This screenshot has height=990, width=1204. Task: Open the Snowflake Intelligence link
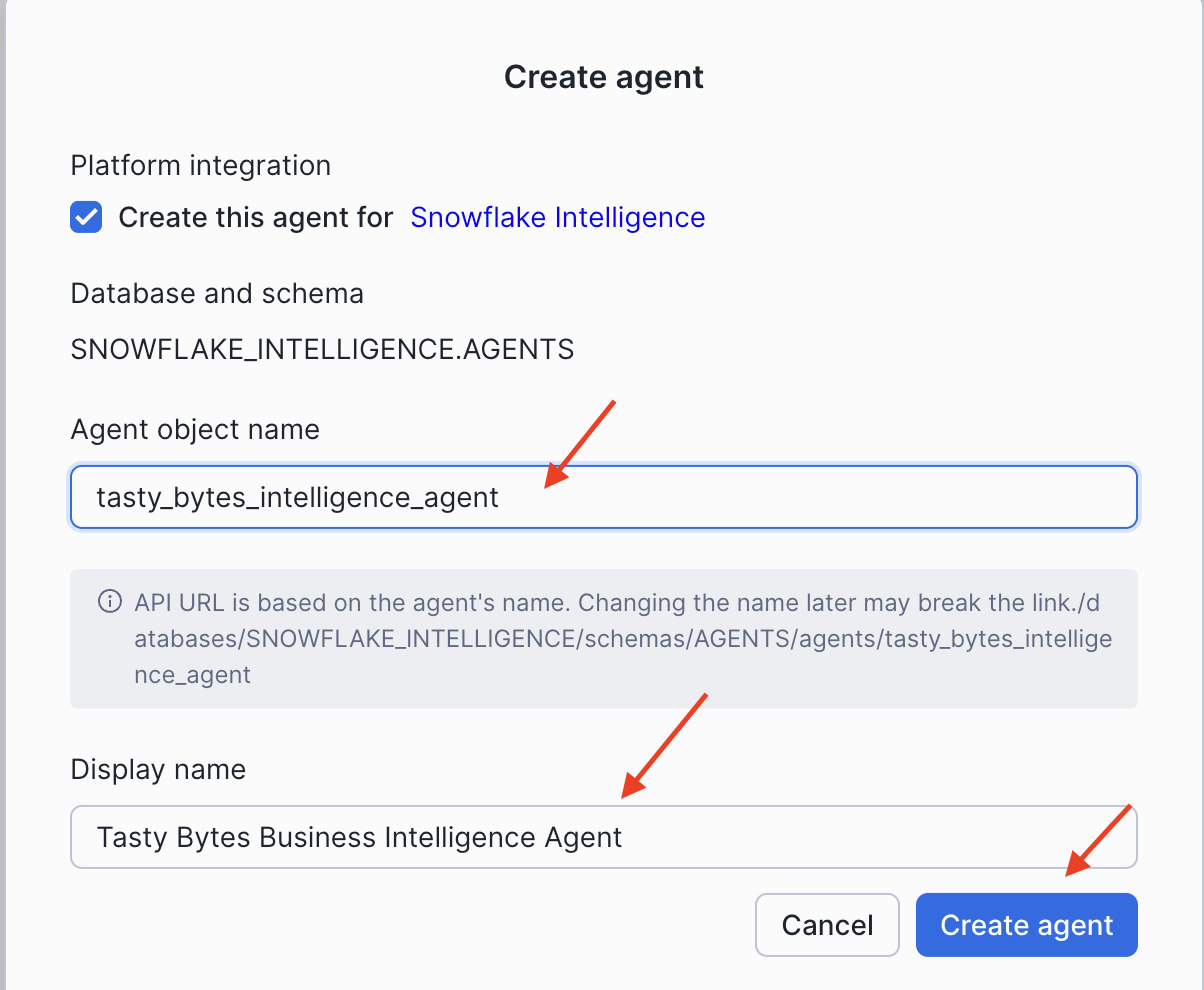pos(557,217)
